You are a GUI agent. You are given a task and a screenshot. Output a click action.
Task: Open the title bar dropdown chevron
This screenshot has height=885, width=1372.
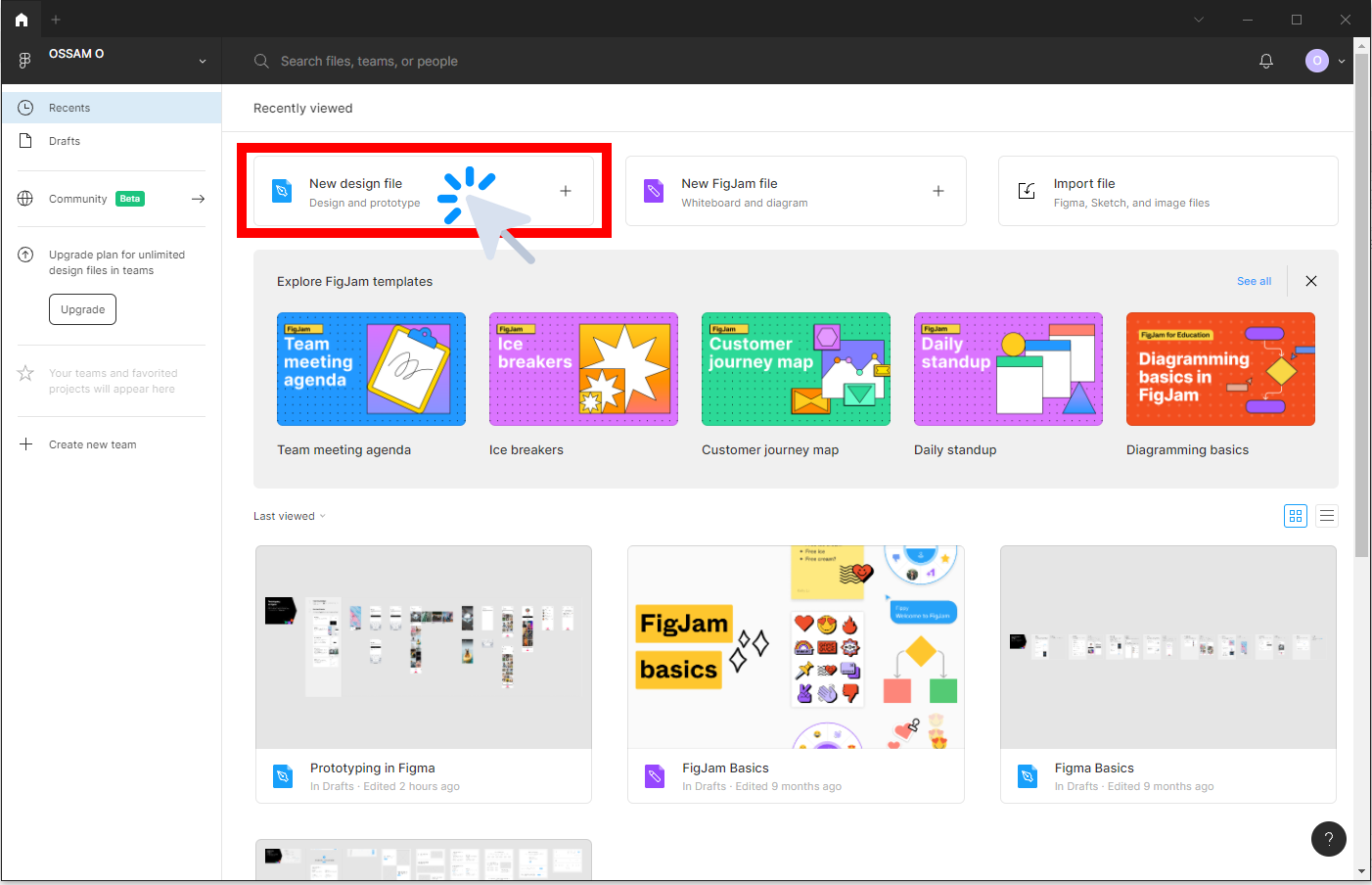pyautogui.click(x=1199, y=20)
